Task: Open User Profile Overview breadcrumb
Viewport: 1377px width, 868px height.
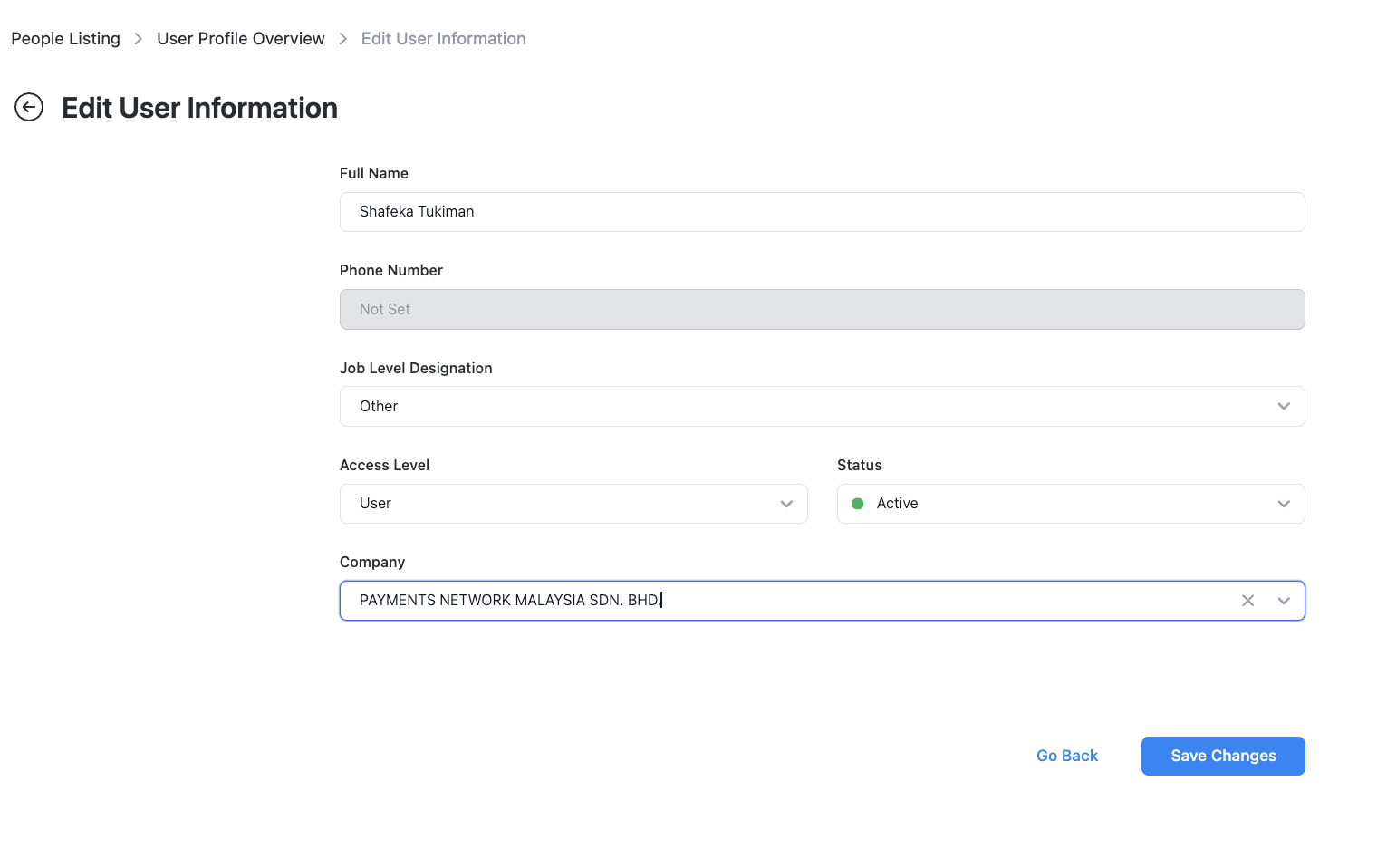Action: [x=240, y=39]
